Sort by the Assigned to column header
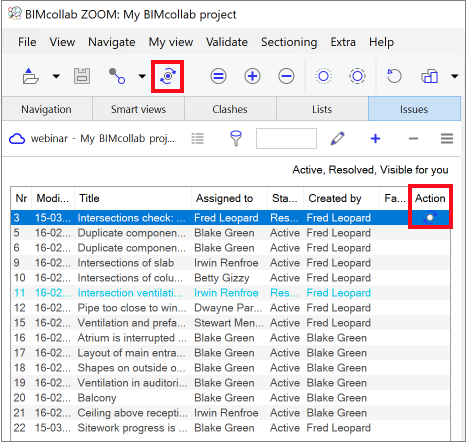 point(230,198)
